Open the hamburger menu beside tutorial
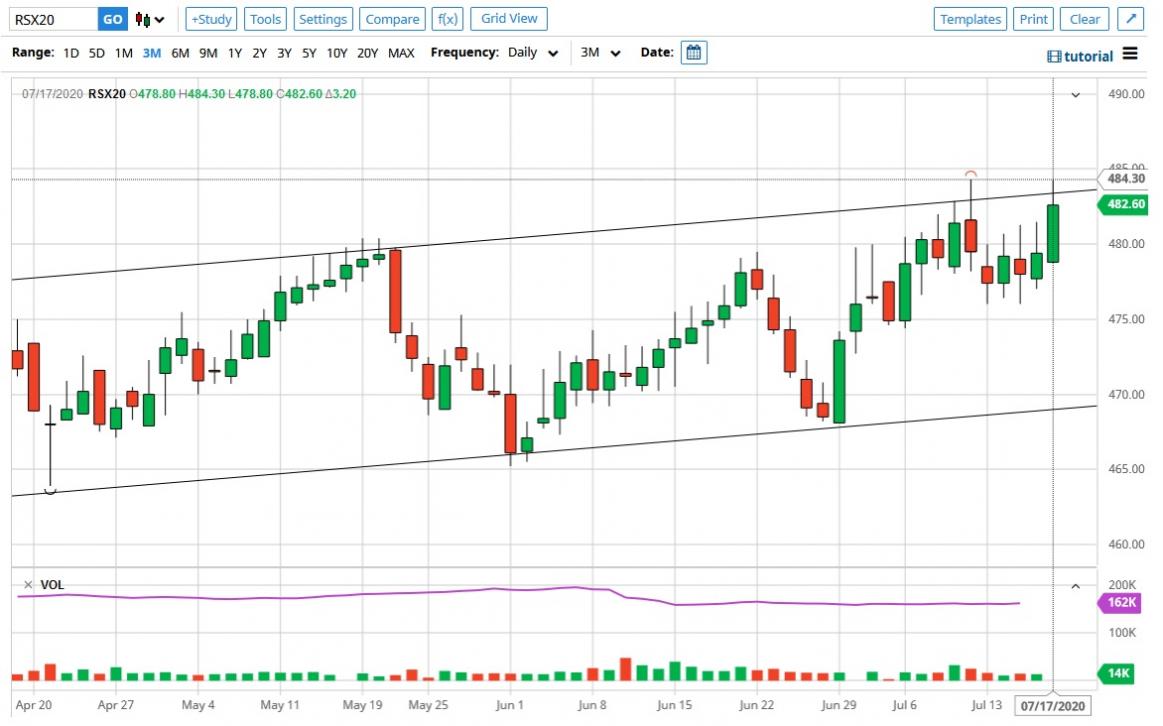 pos(1130,54)
